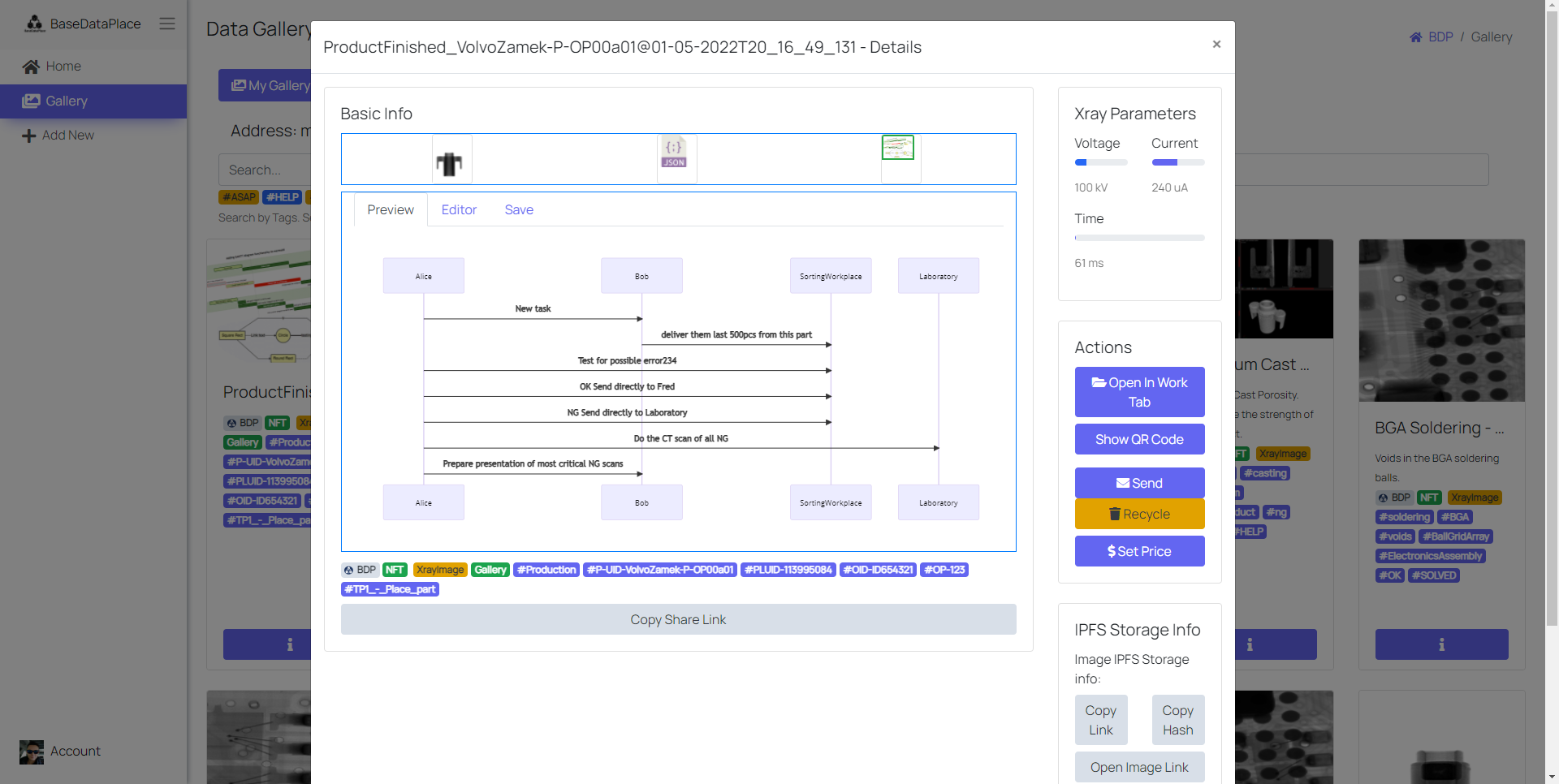Open Add New from sidebar
The width and height of the screenshot is (1559, 784).
pyautogui.click(x=67, y=136)
